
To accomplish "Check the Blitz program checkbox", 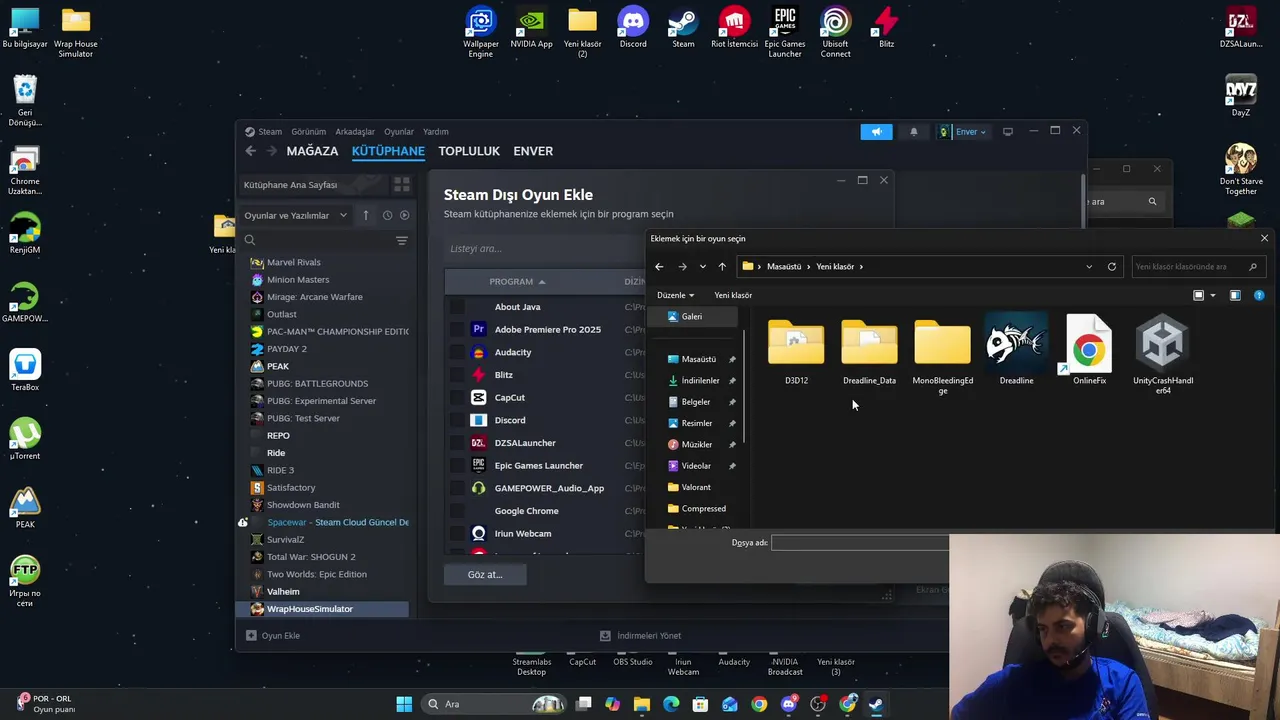I will coord(457,375).
